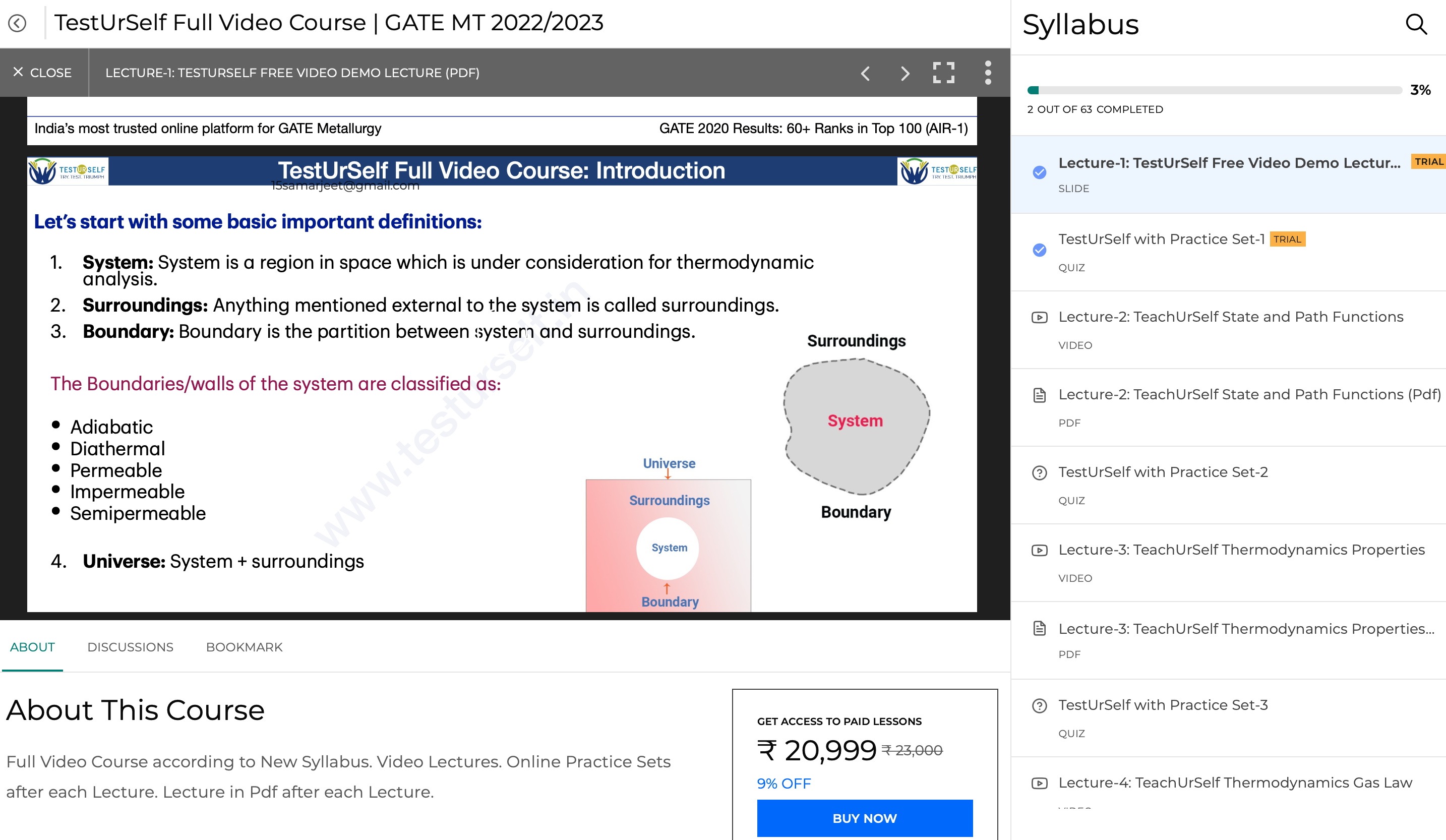This screenshot has height=840, width=1446.
Task: Click the course title at the top
Action: pyautogui.click(x=328, y=23)
